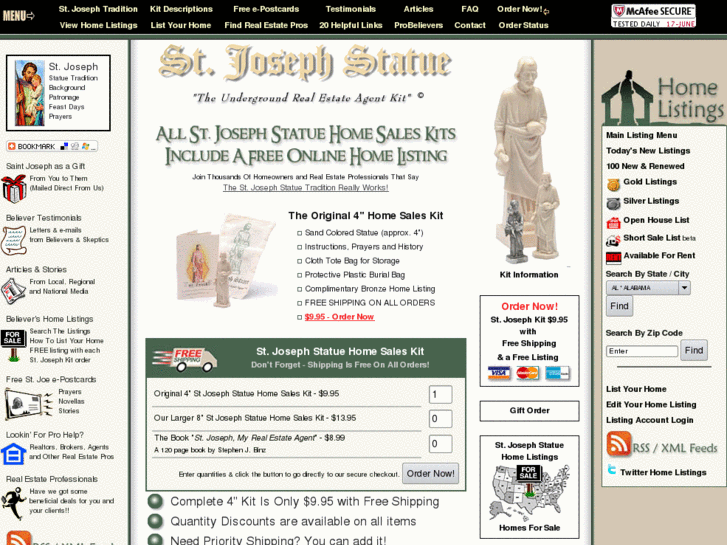Click Find button beside zip code field
Viewport: 727px width, 545px height.
click(694, 350)
